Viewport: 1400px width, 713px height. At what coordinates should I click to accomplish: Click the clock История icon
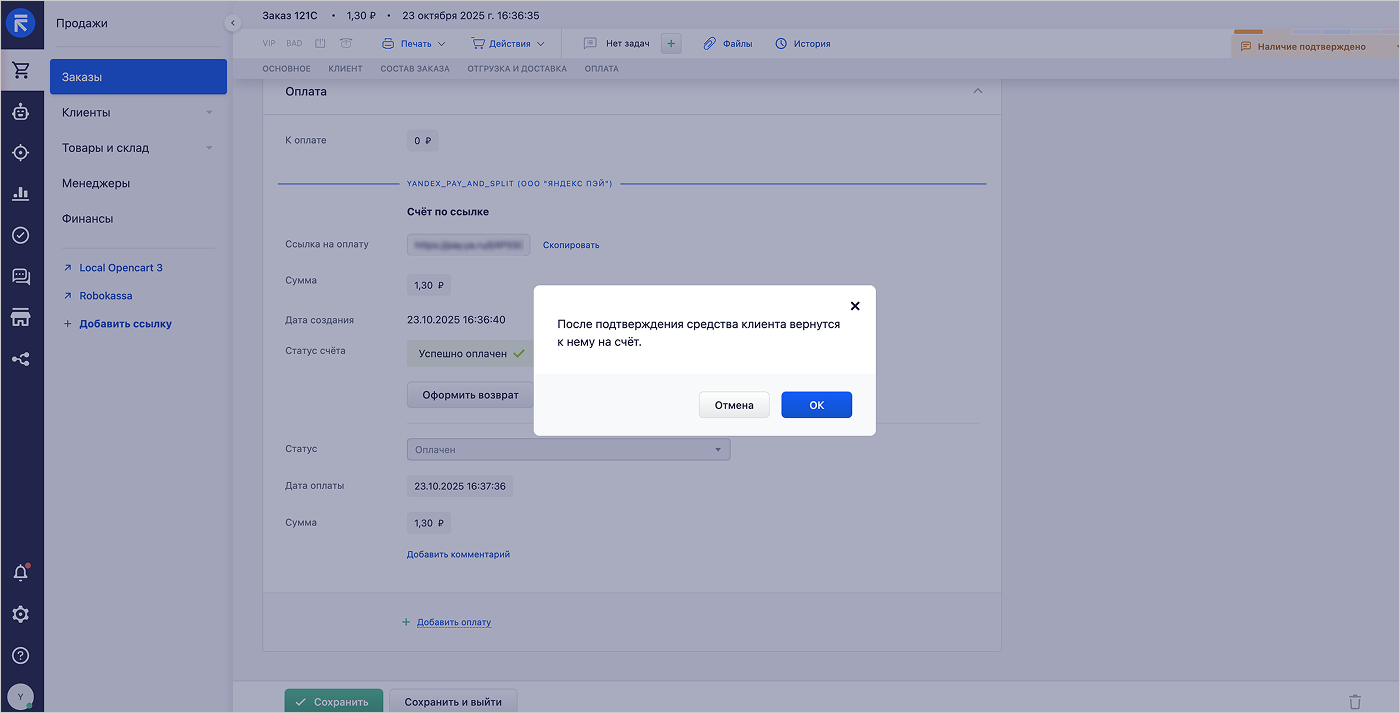point(781,44)
